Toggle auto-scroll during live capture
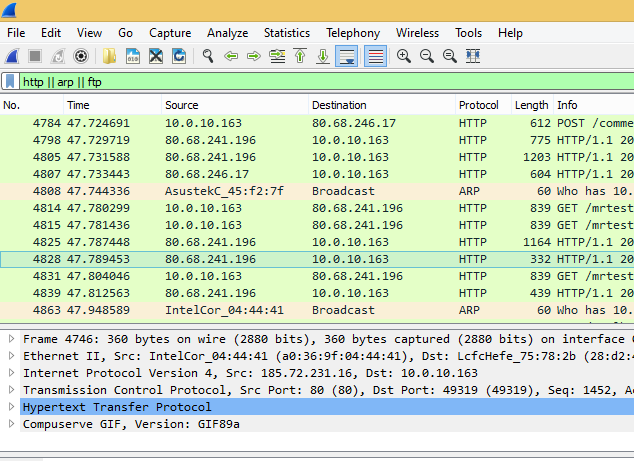This screenshot has height=461, width=634. [x=347, y=56]
